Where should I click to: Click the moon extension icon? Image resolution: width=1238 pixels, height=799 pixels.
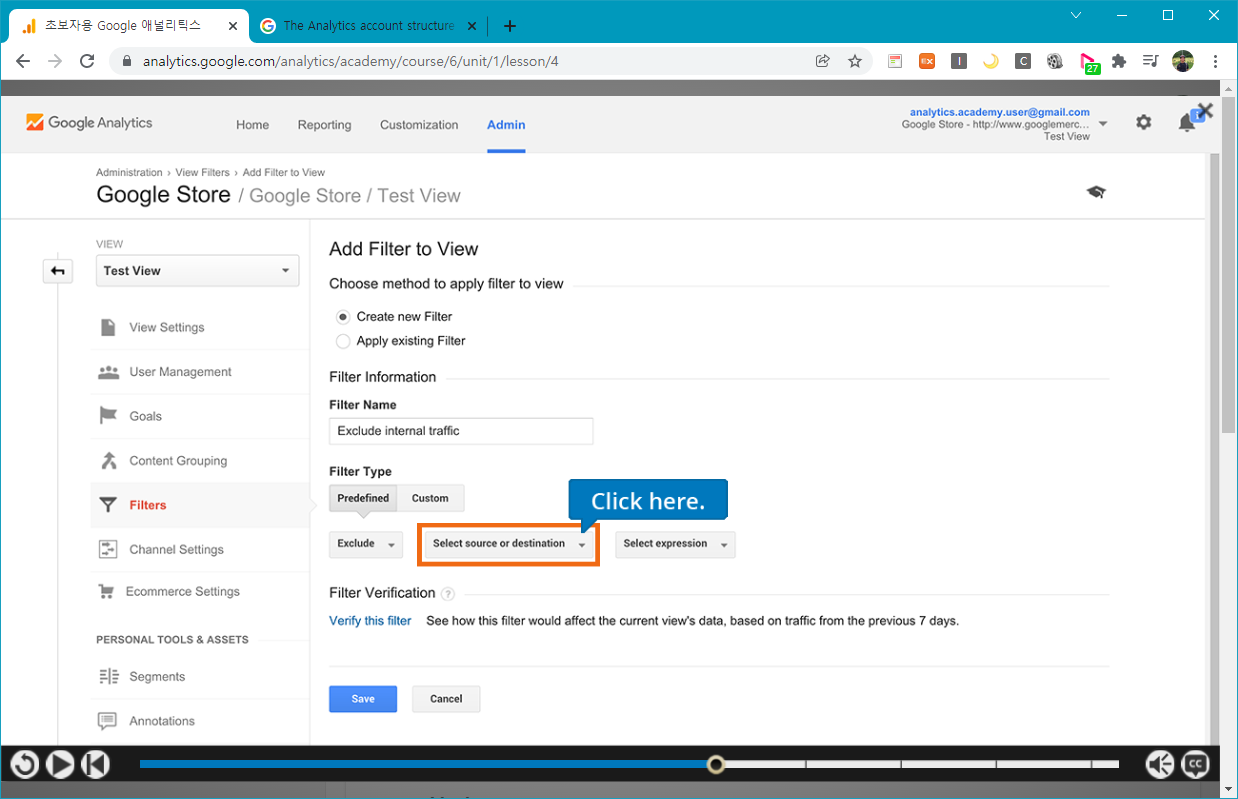point(991,61)
